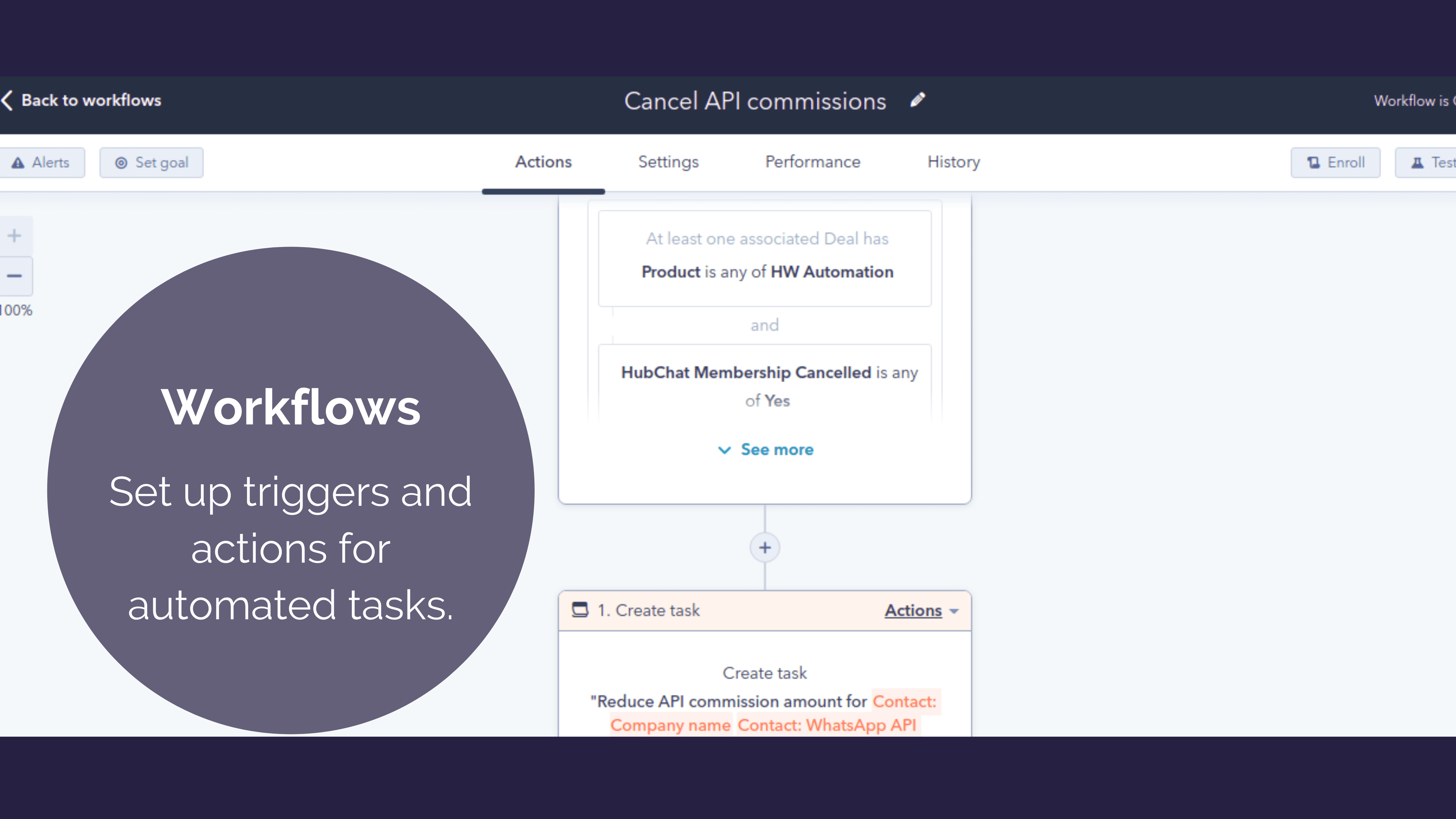Screen dimensions: 1456x819
Task: Click the pencil edit workflow name icon
Action: tap(918, 100)
